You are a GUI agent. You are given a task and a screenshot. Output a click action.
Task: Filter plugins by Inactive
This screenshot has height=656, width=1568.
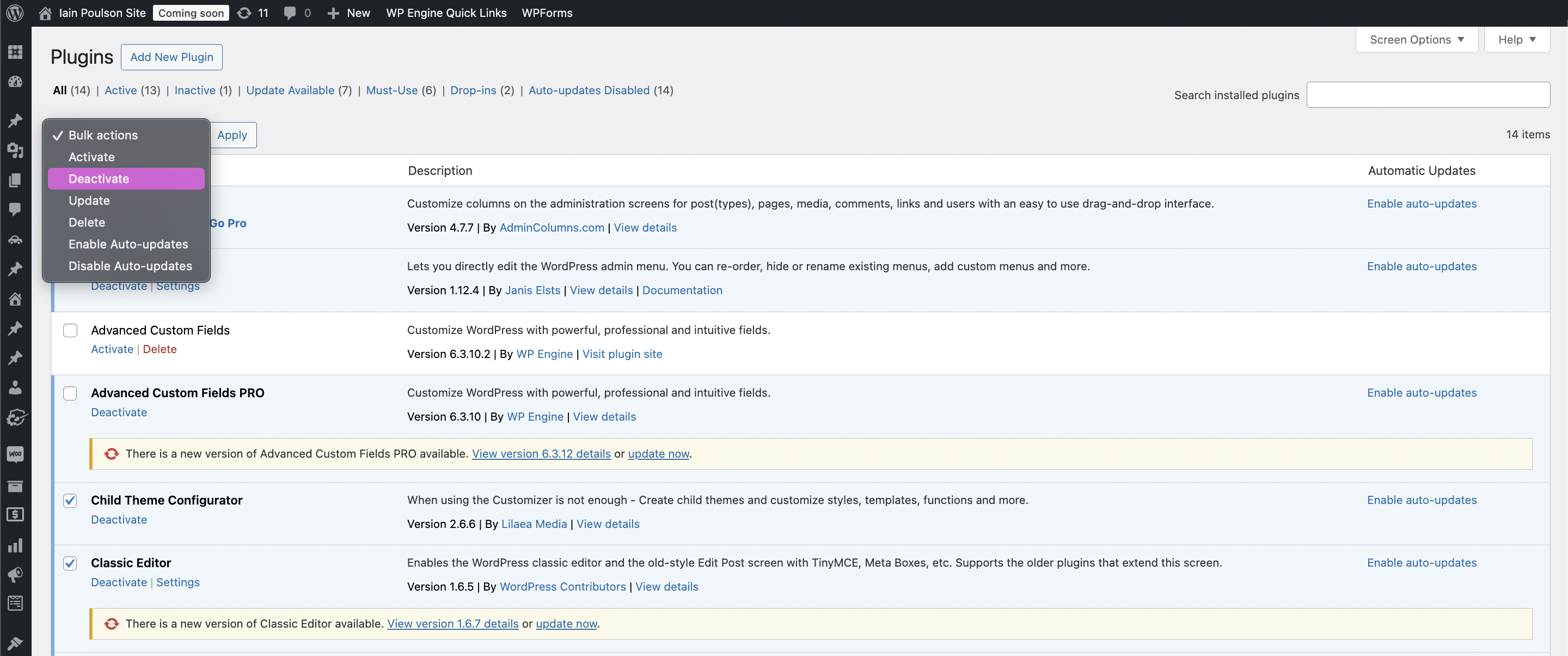[195, 90]
